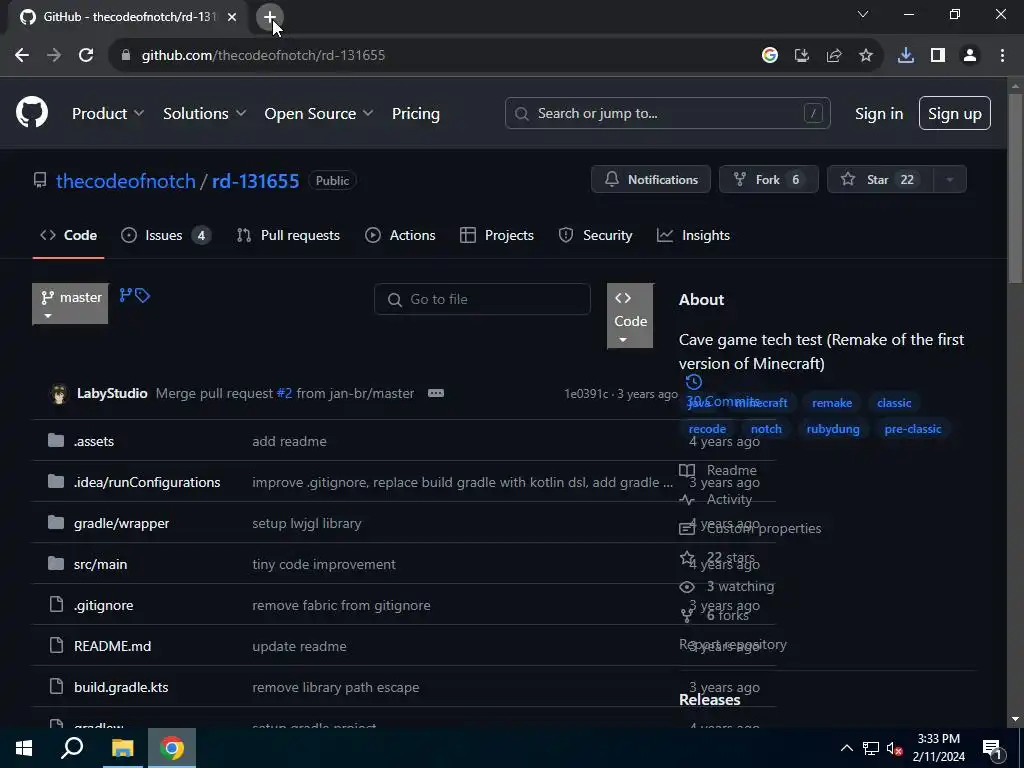Image resolution: width=1024 pixels, height=768 pixels.
Task: Open README.md file
Action: coord(112,647)
